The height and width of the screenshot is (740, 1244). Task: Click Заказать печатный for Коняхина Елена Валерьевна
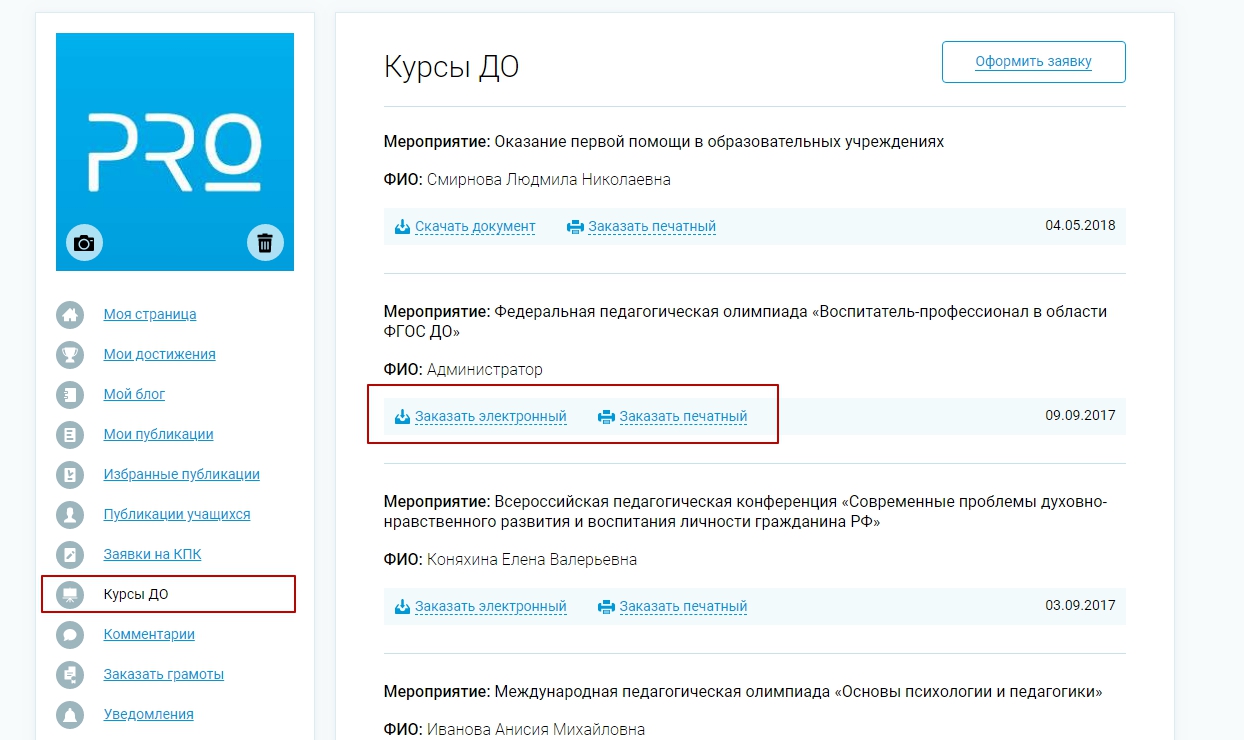(683, 606)
